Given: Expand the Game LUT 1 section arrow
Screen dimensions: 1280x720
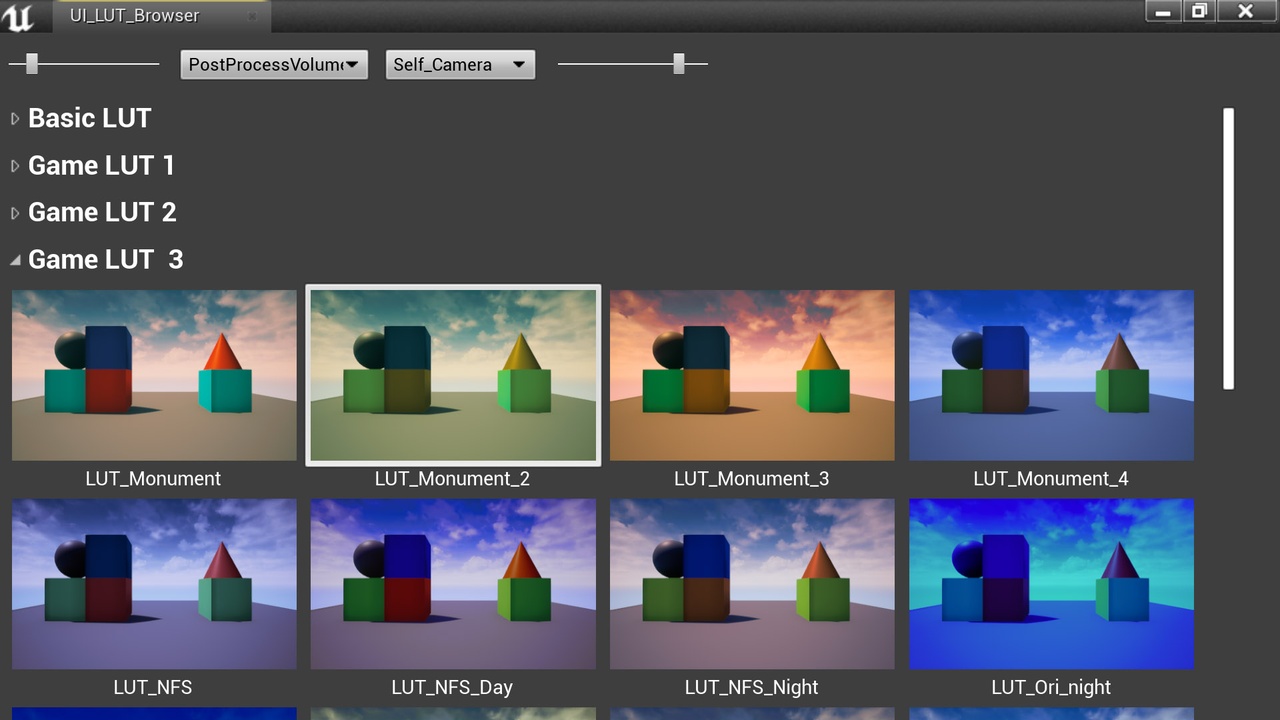Looking at the screenshot, I should (15, 165).
